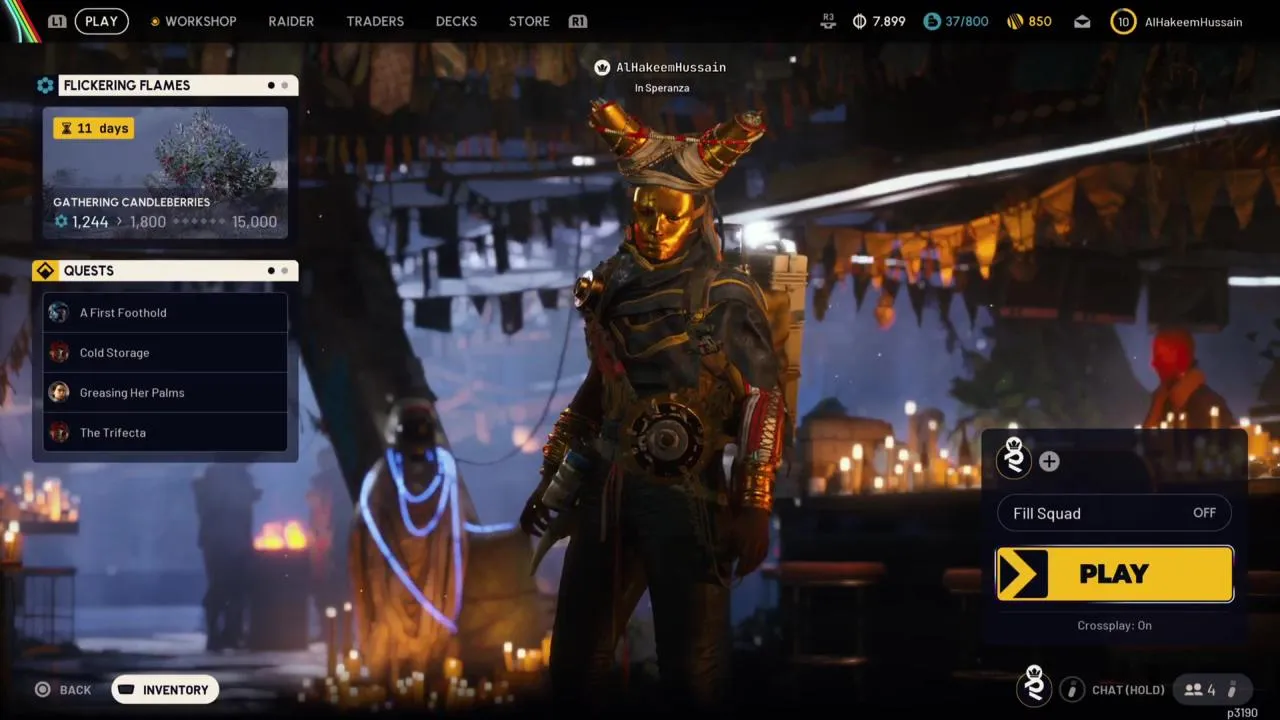Click the A First Foothold quest portrait

(x=59, y=313)
